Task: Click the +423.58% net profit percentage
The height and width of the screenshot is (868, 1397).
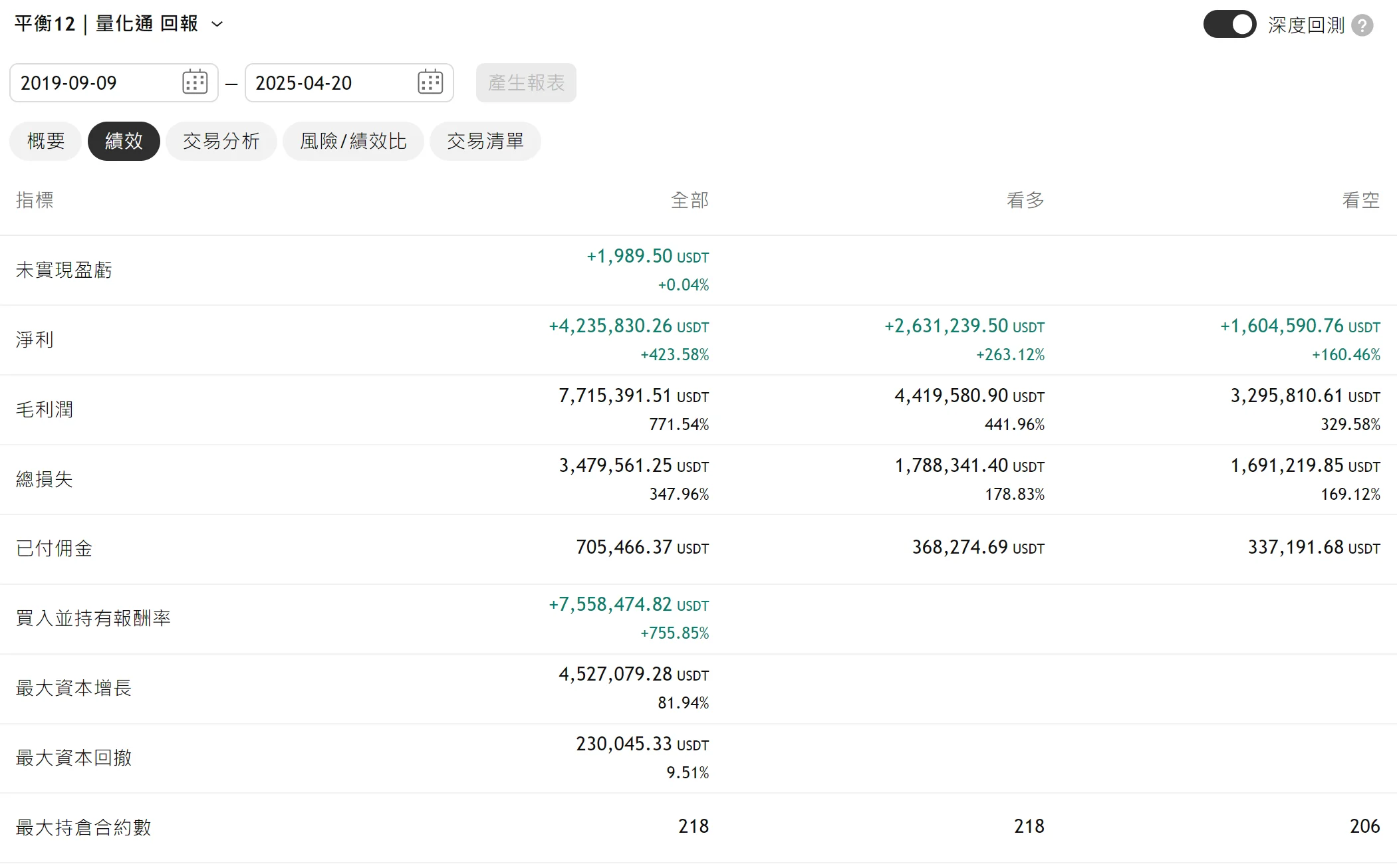Action: 675,355
